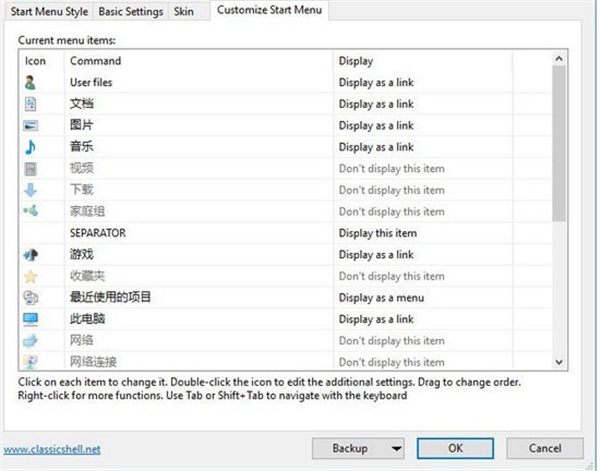Viewport: 600px width, 471px height.
Task: Open the Skin tab
Action: (184, 11)
